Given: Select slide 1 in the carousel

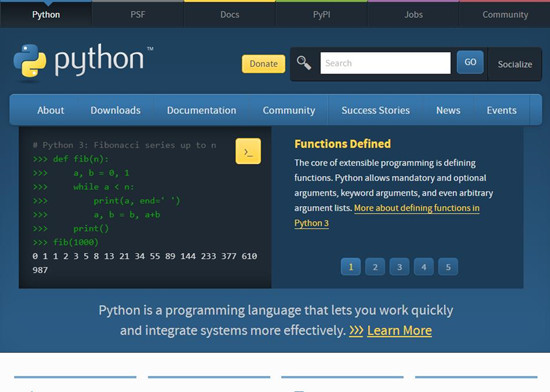Looking at the screenshot, I should coord(351,267).
